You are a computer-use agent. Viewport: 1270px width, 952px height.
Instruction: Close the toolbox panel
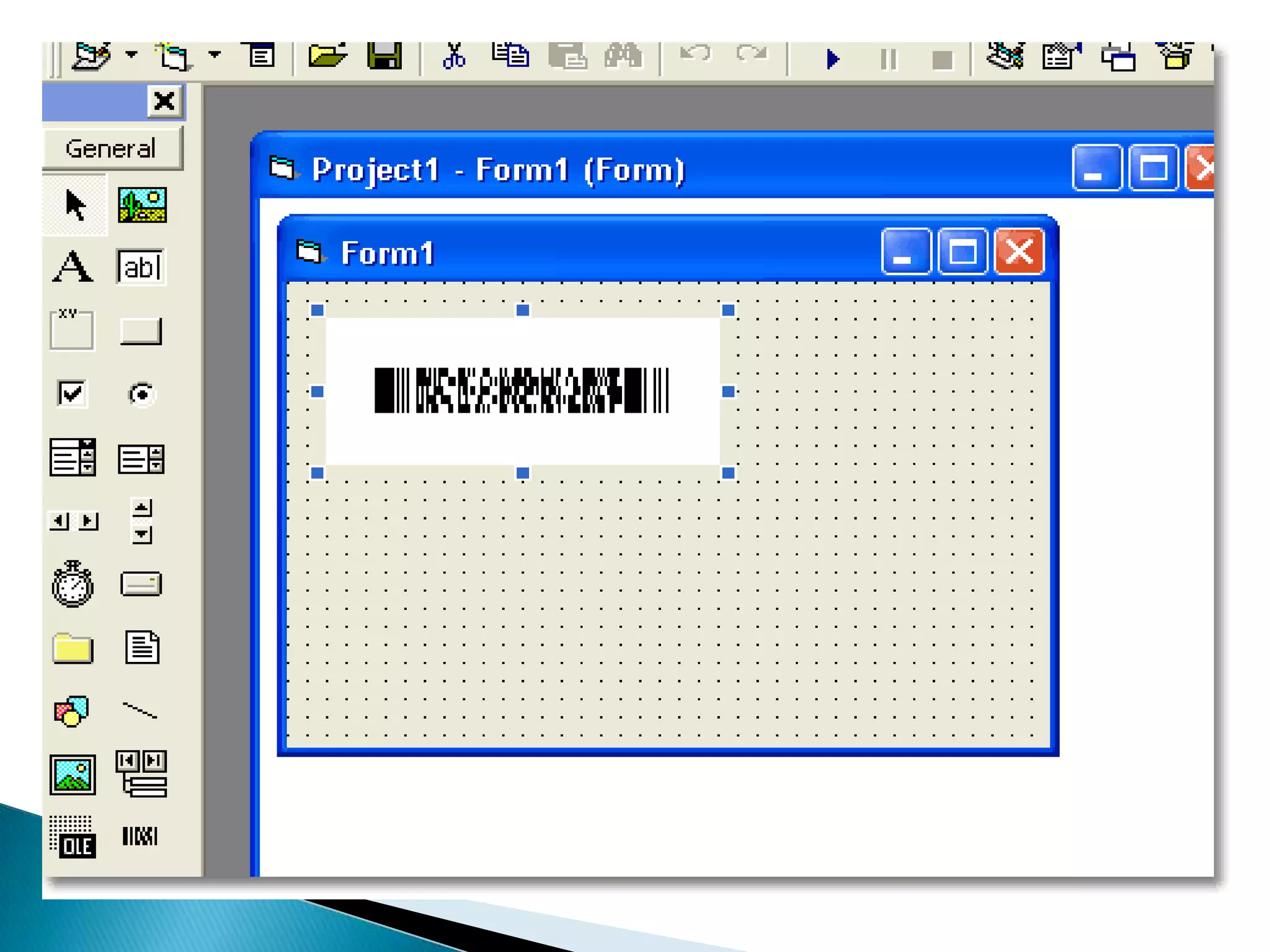click(x=164, y=101)
